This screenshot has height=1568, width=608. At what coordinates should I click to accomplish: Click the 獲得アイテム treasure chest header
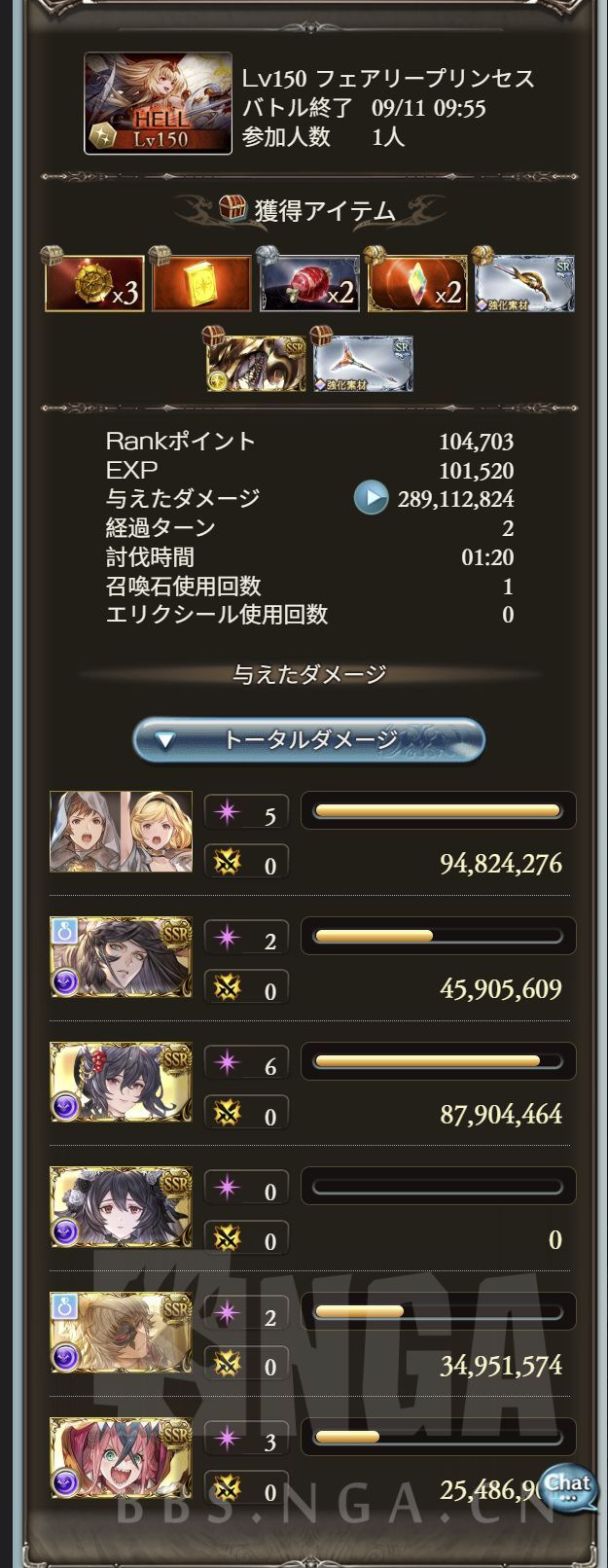[x=307, y=210]
